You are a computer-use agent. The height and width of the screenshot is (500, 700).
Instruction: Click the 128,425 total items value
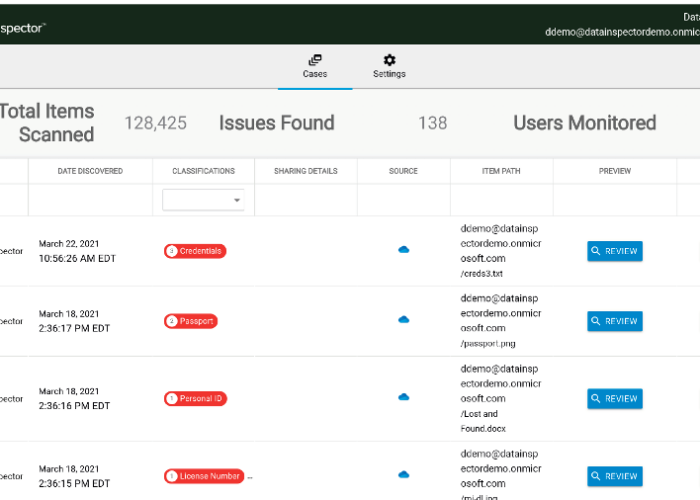(155, 123)
